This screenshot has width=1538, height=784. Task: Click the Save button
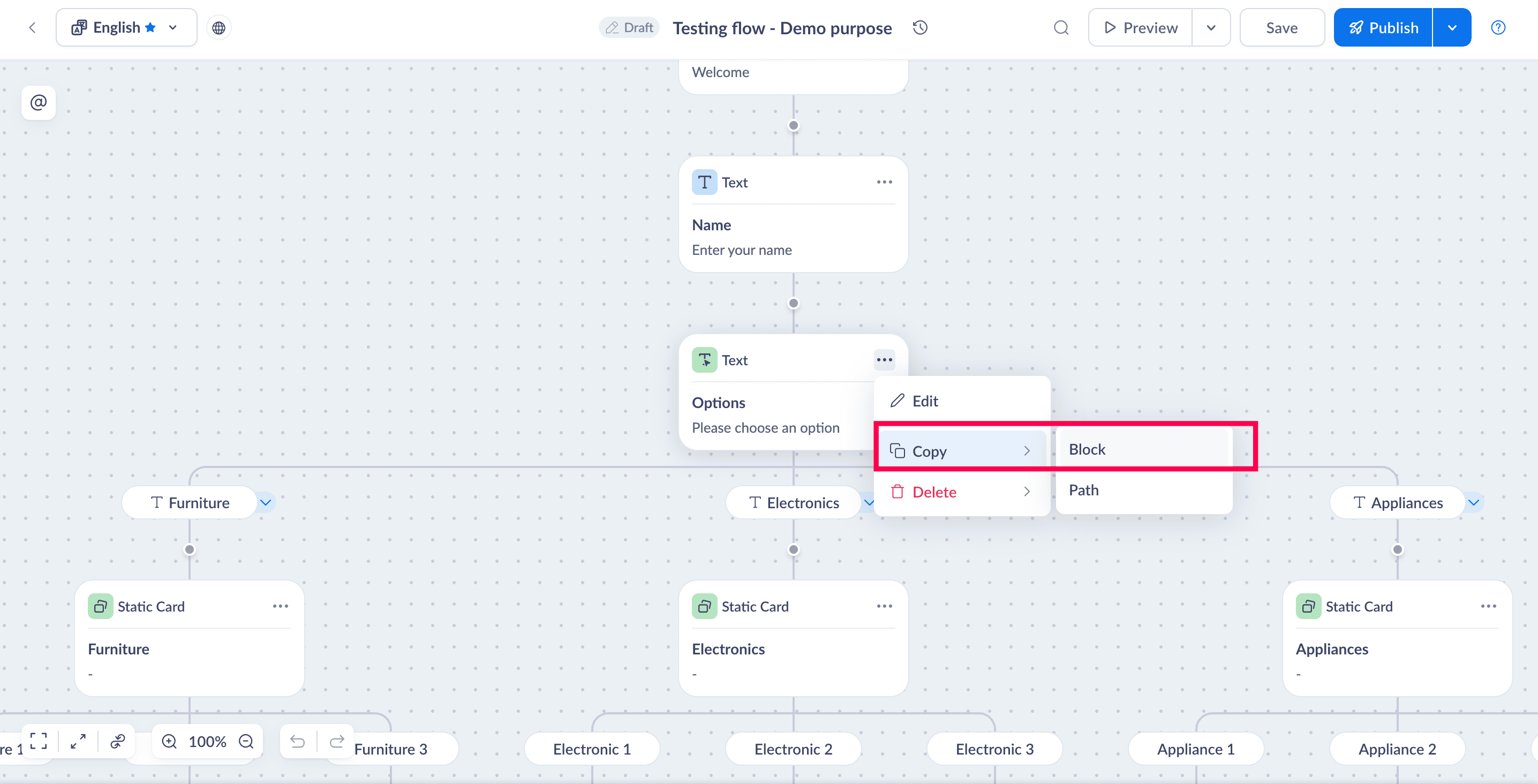coord(1281,28)
